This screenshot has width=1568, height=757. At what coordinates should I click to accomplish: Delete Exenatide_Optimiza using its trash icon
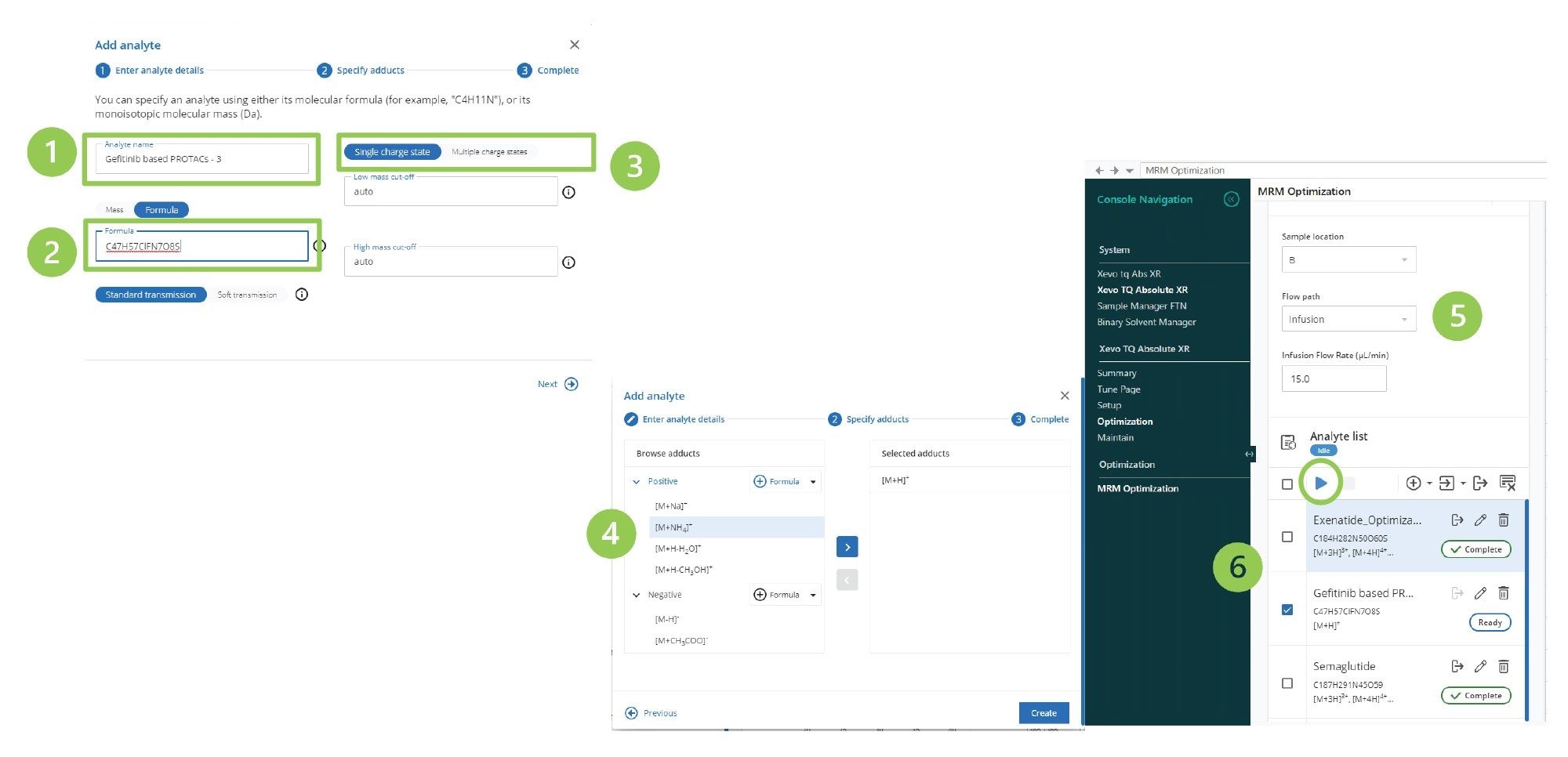tap(1504, 520)
